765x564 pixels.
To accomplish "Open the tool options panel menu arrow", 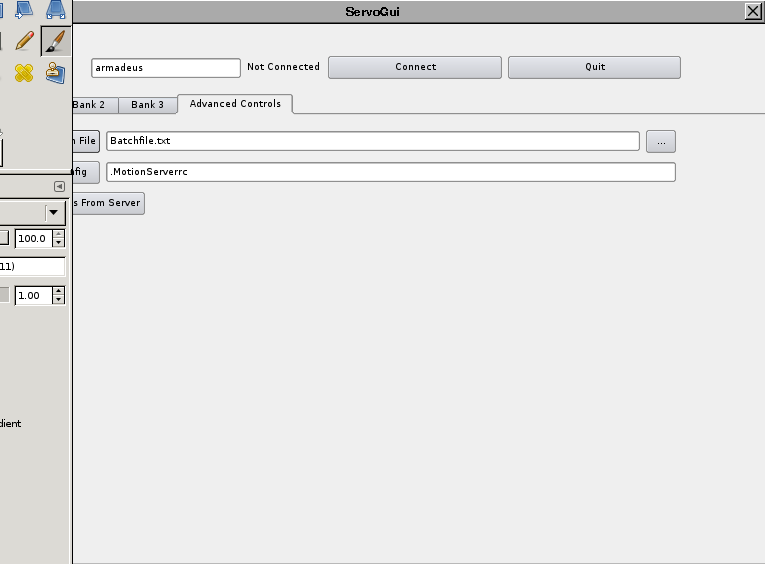I will 59,186.
